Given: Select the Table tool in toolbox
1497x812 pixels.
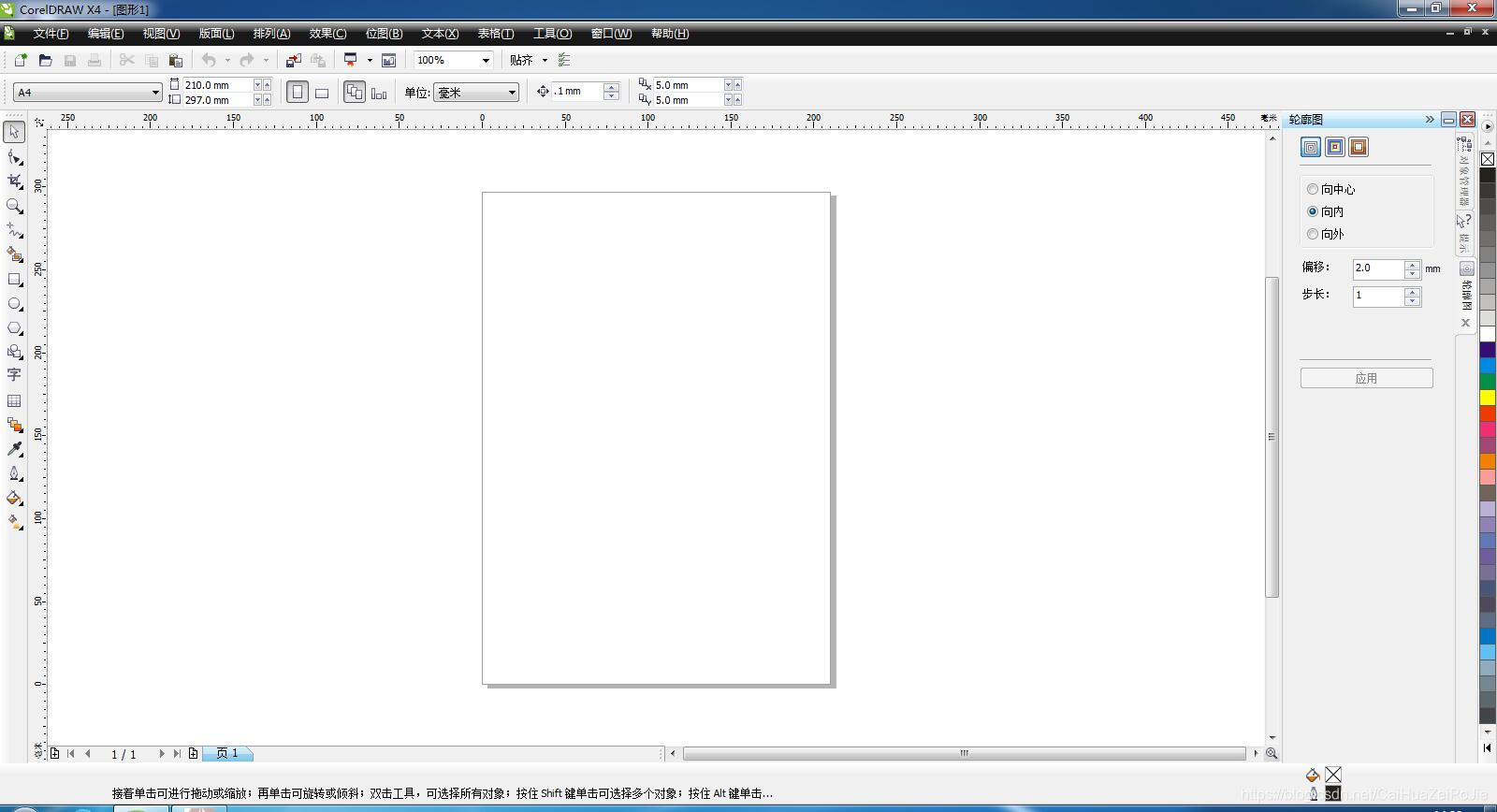Looking at the screenshot, I should click(14, 400).
